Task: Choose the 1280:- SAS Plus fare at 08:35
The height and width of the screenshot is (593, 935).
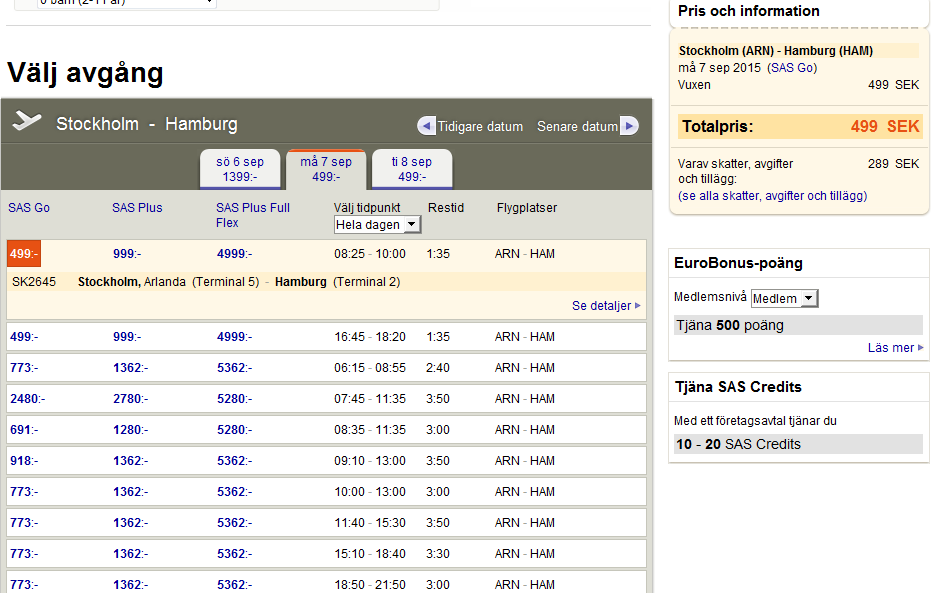Action: [x=131, y=430]
